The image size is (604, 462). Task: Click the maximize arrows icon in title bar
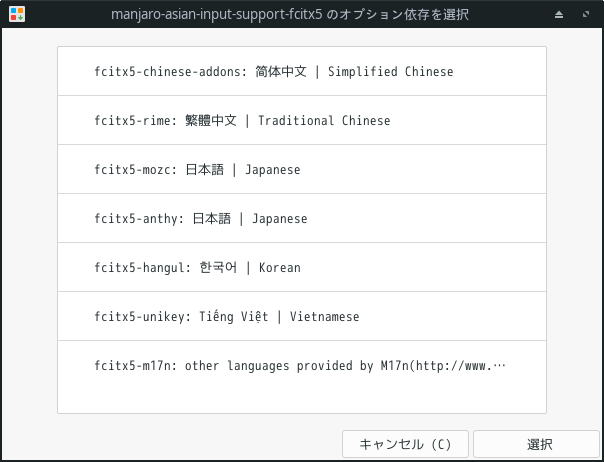(x=586, y=15)
